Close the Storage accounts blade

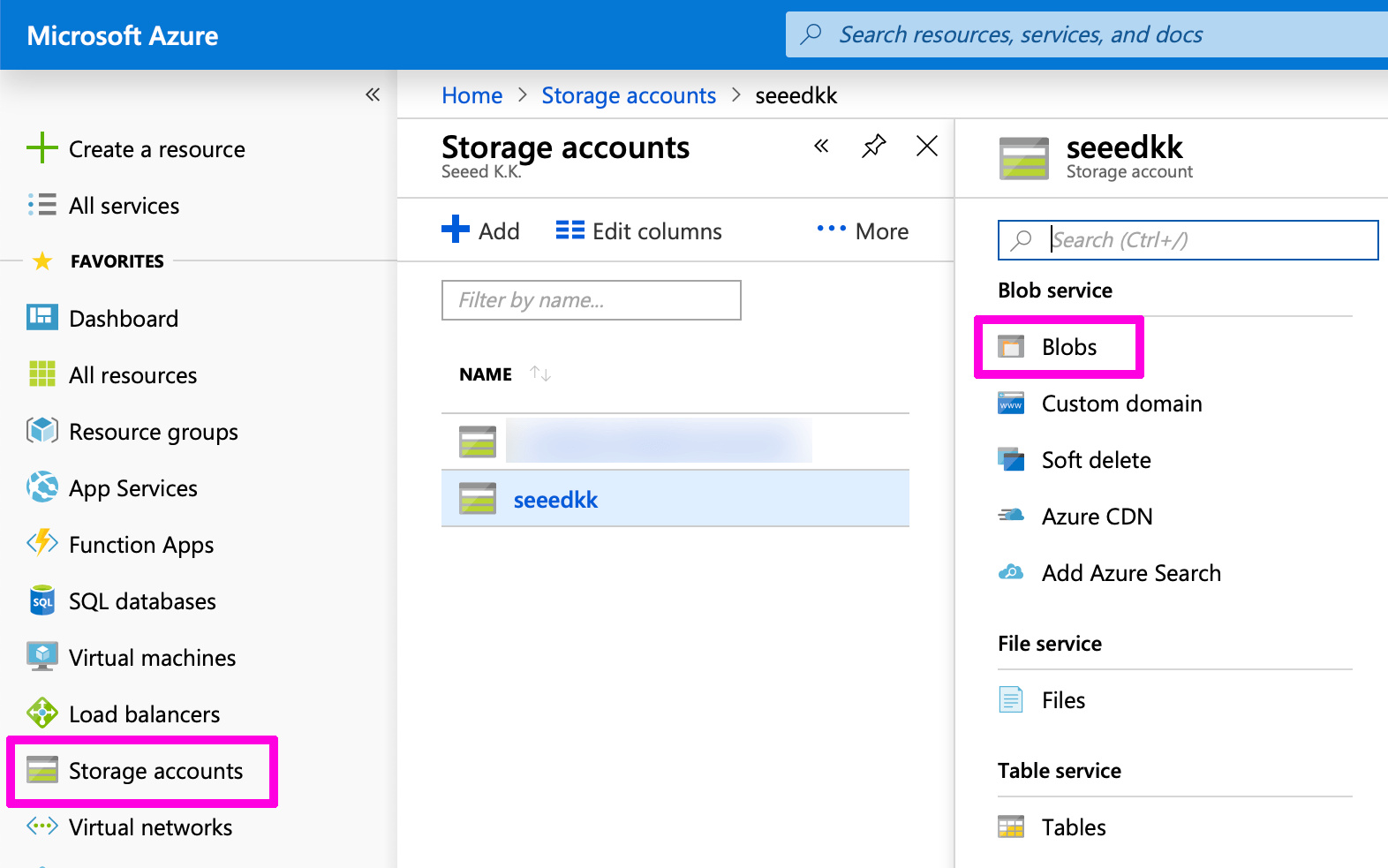(927, 146)
